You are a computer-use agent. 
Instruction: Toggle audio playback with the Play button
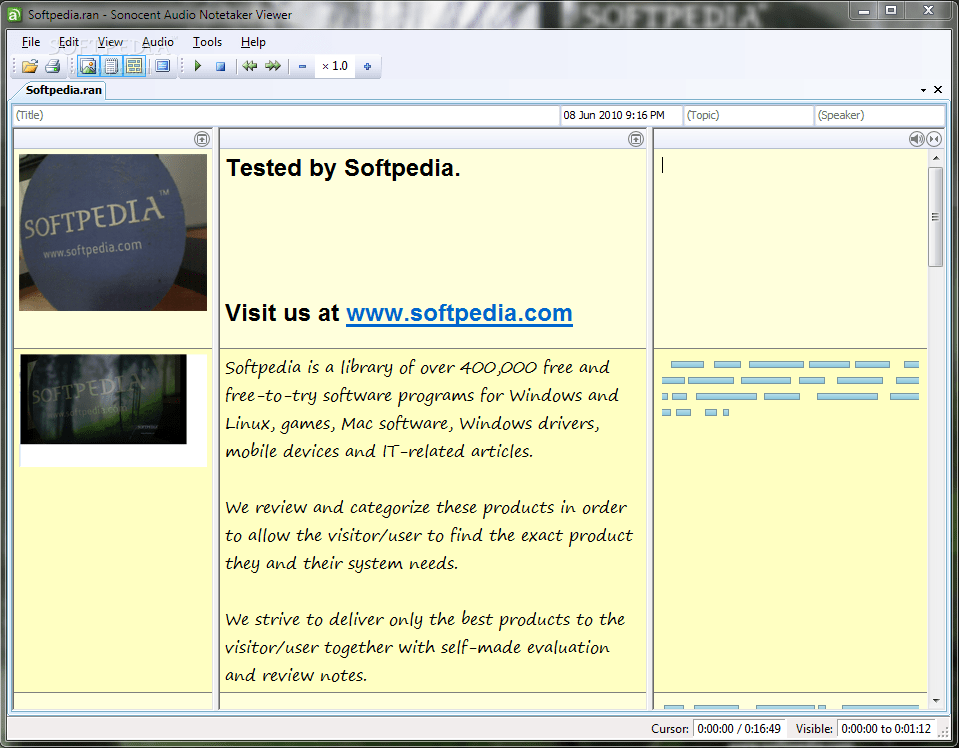coord(197,66)
